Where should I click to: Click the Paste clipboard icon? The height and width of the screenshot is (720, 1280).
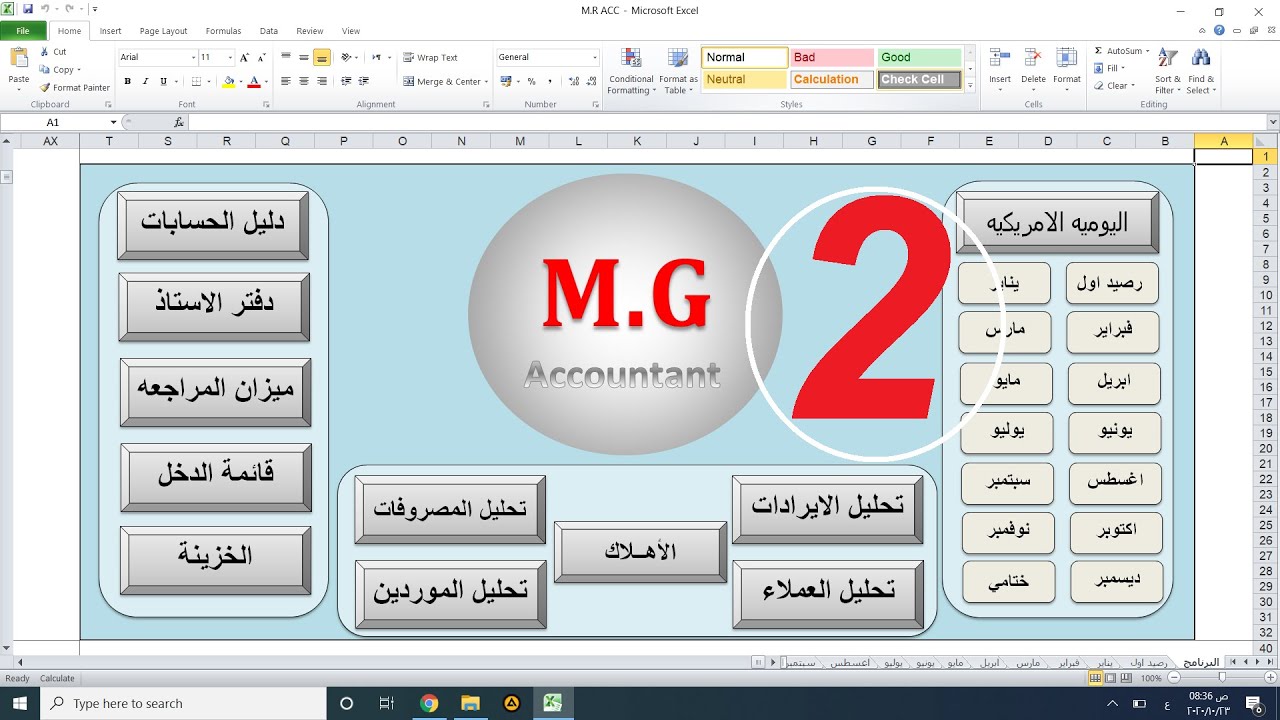(18, 59)
